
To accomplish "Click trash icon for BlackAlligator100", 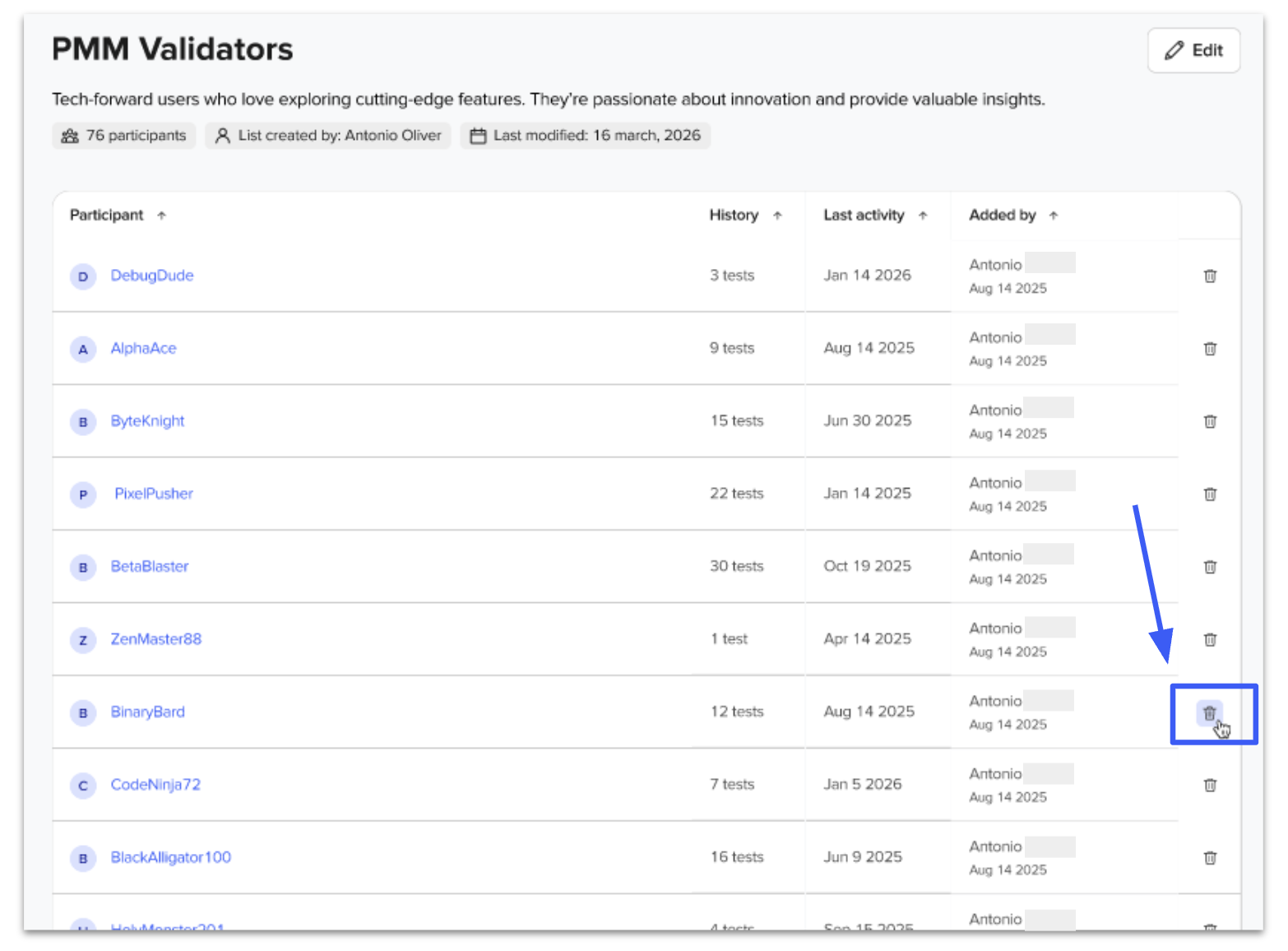I will click(1210, 857).
